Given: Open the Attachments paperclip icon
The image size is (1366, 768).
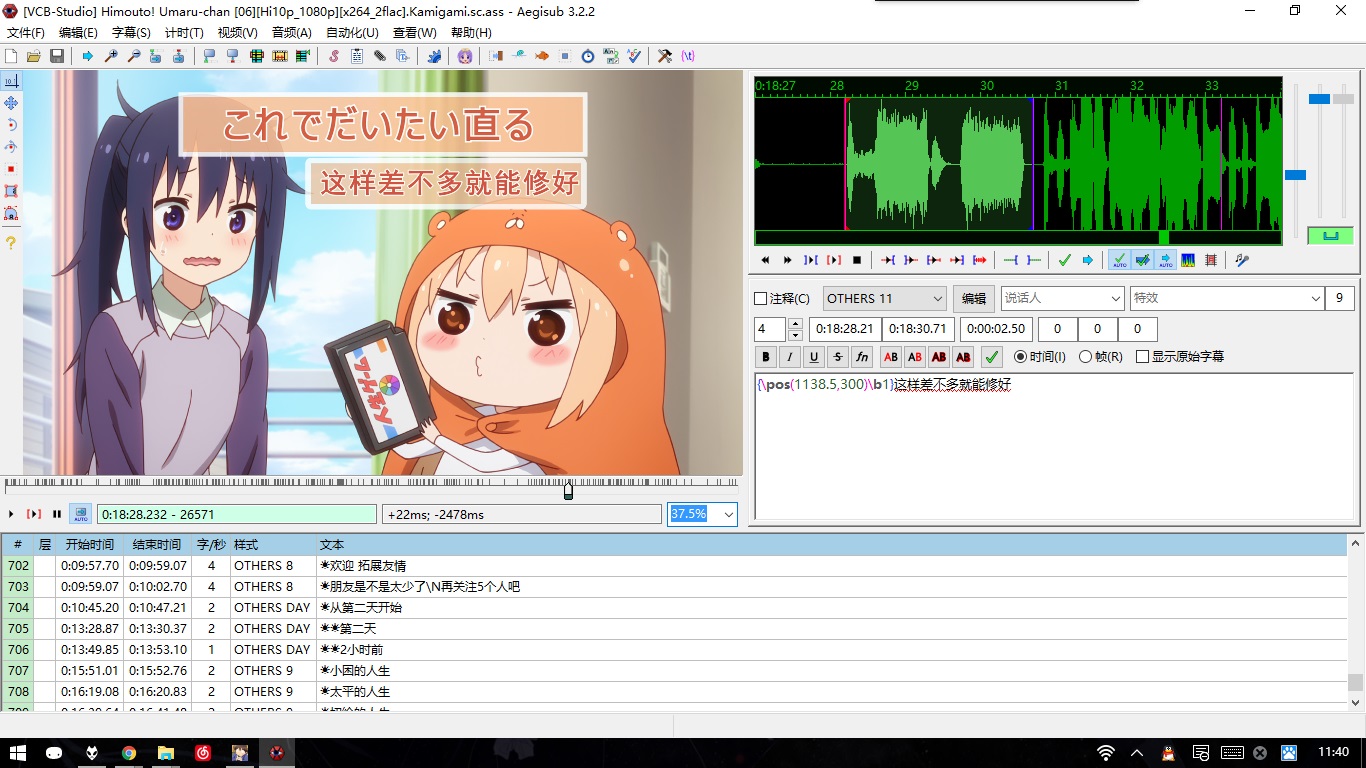Looking at the screenshot, I should [x=379, y=56].
